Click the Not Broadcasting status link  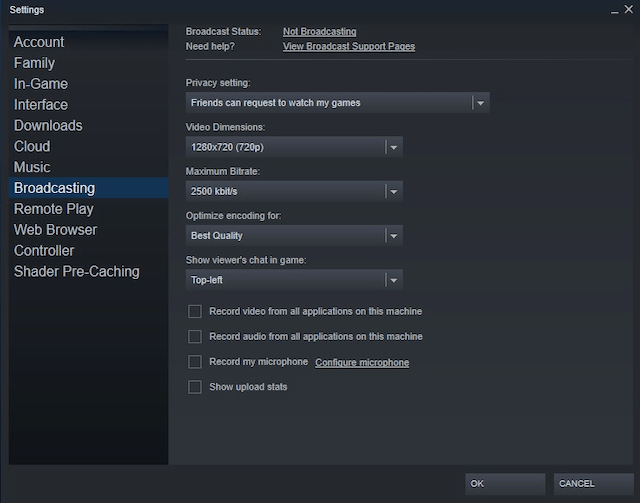(x=320, y=31)
